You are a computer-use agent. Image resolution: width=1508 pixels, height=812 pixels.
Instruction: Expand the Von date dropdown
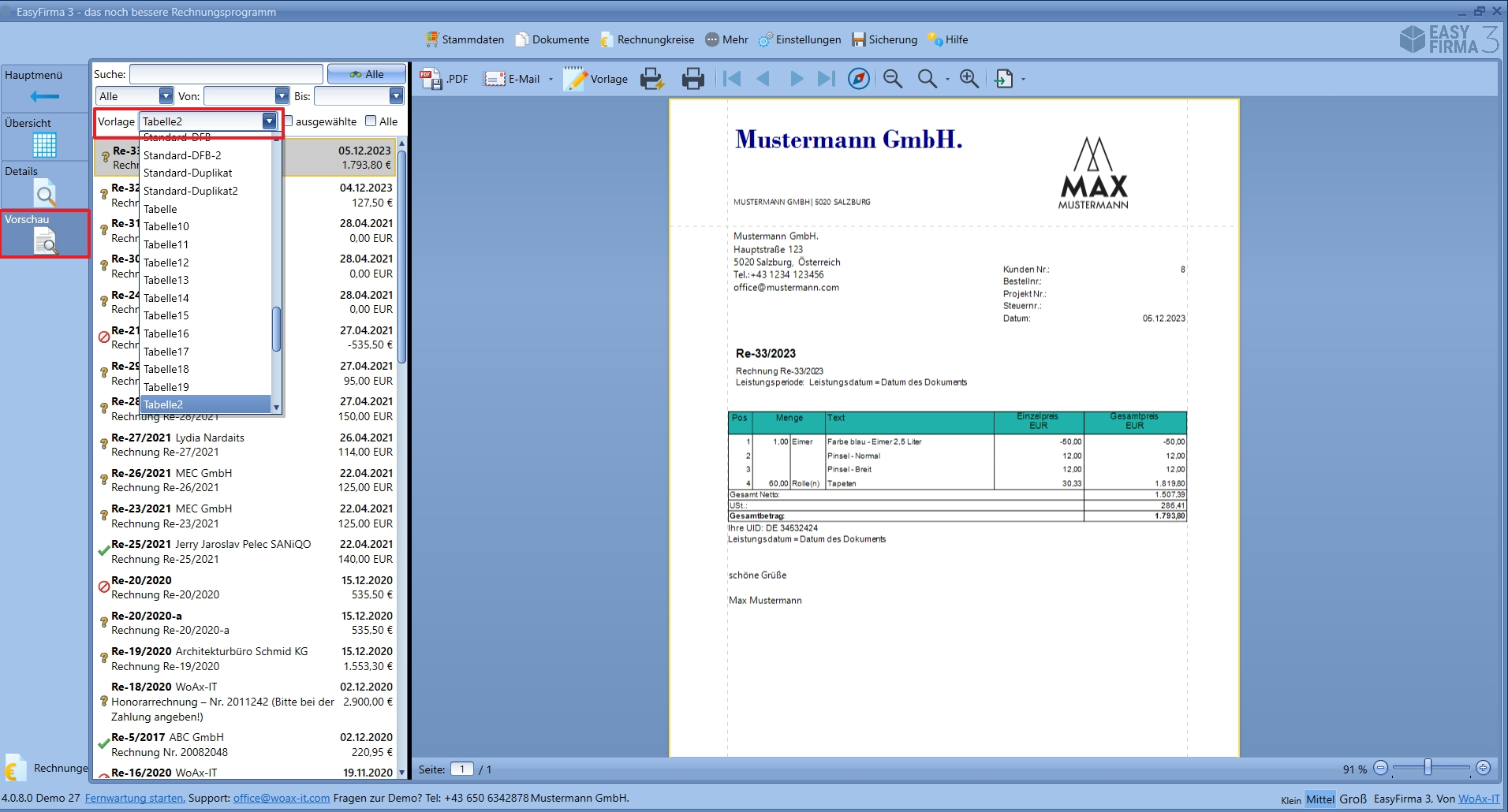(282, 96)
